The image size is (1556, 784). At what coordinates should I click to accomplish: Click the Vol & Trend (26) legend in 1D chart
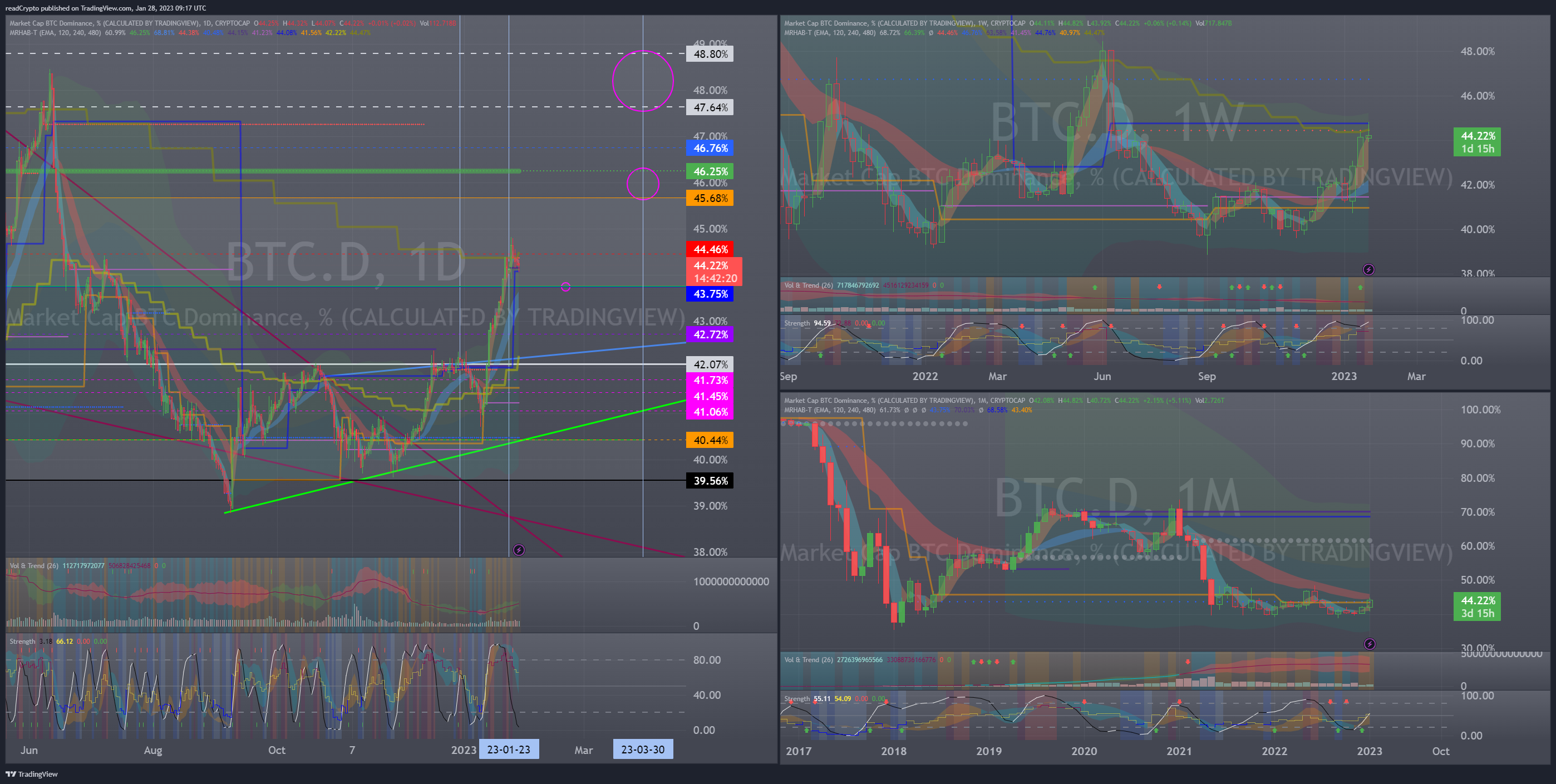tap(87, 566)
